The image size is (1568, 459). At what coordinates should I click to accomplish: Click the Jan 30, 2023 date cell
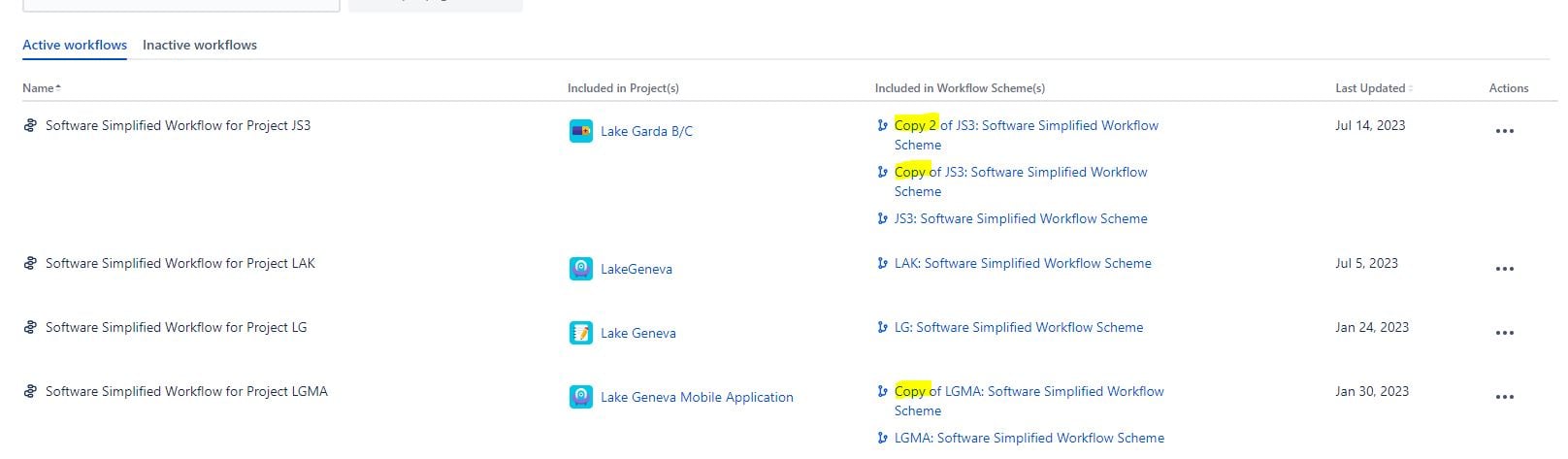1372,391
